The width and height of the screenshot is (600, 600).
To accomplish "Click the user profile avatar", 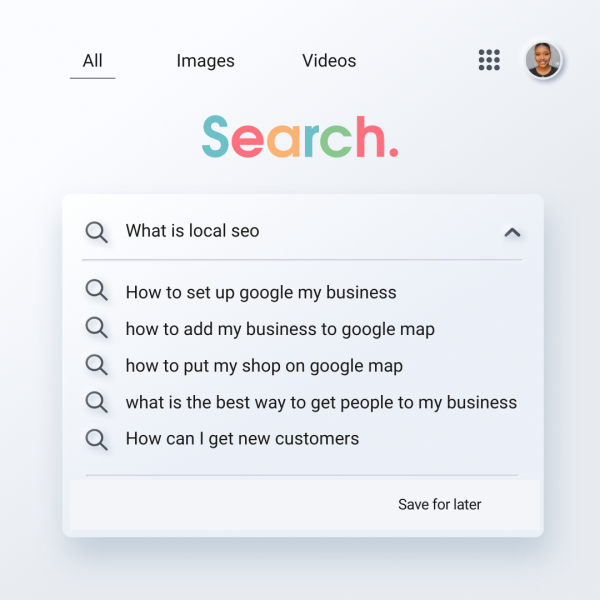I will [543, 60].
